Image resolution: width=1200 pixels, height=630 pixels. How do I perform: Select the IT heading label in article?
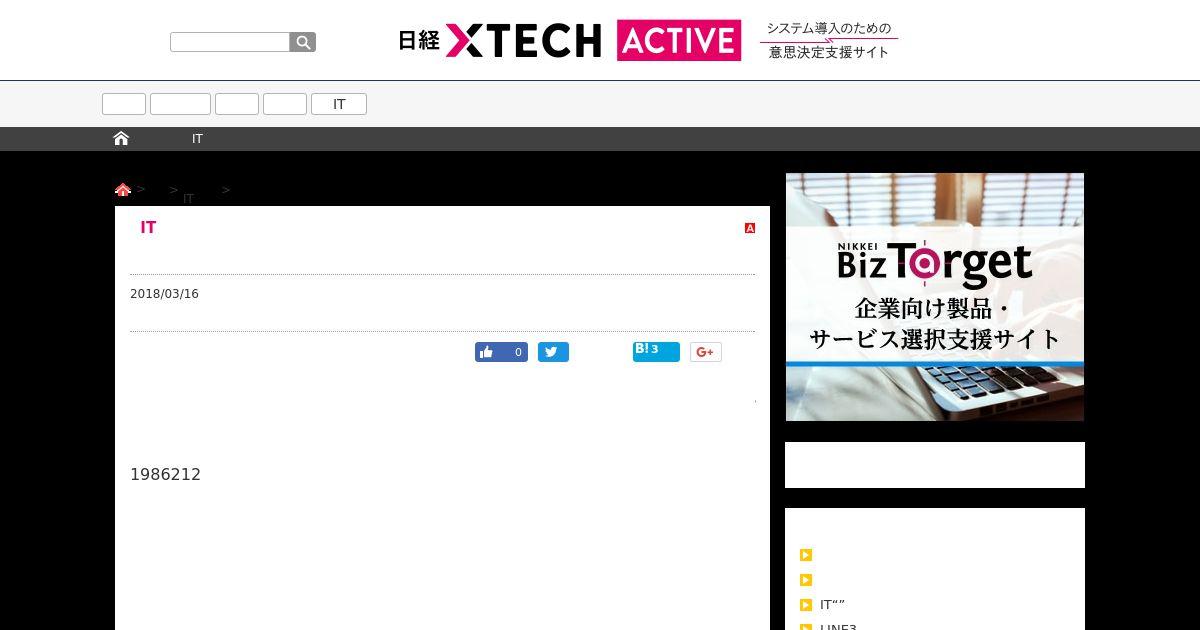pyautogui.click(x=148, y=228)
